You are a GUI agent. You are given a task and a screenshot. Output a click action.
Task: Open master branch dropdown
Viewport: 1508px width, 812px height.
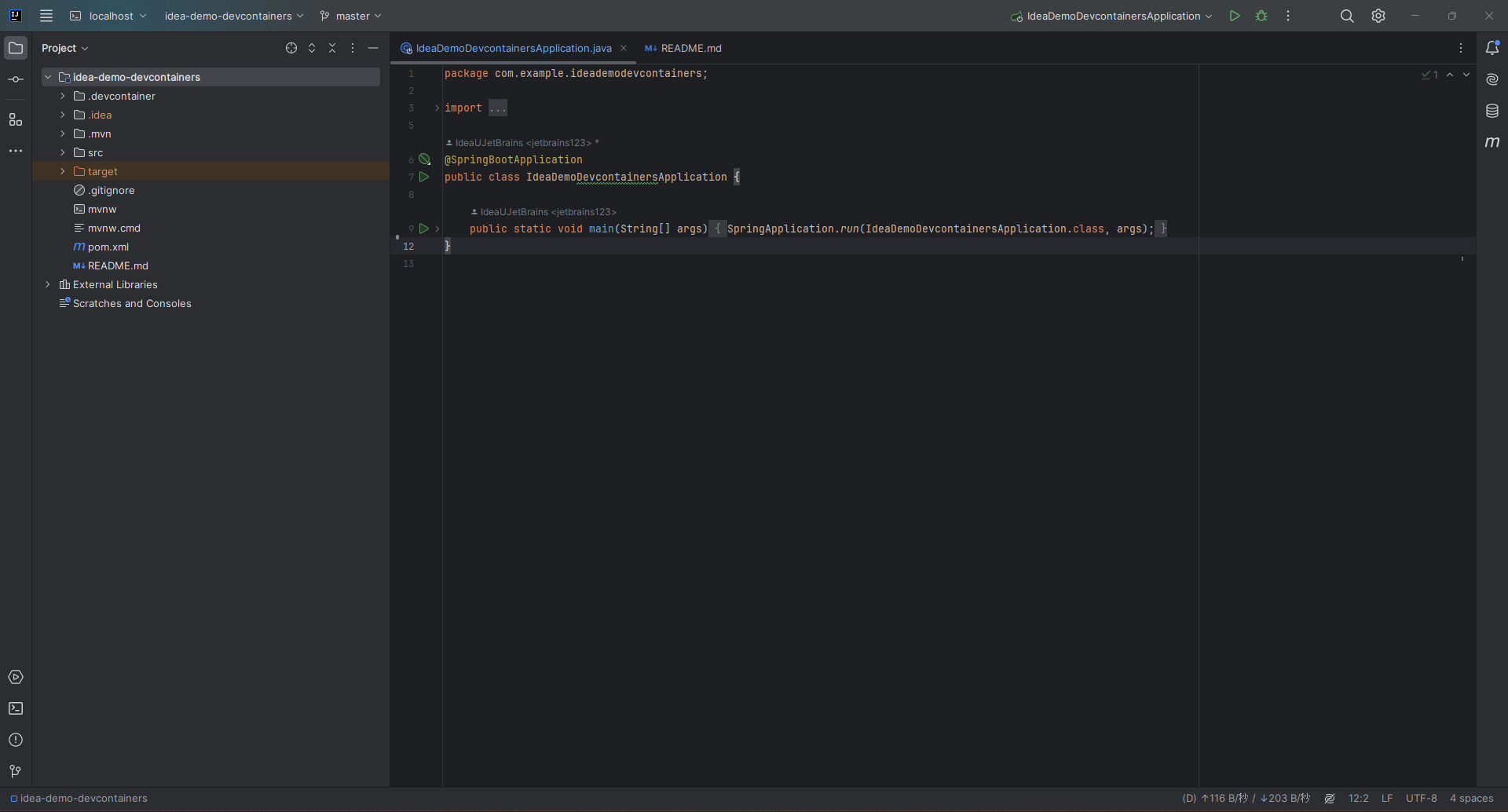click(351, 16)
